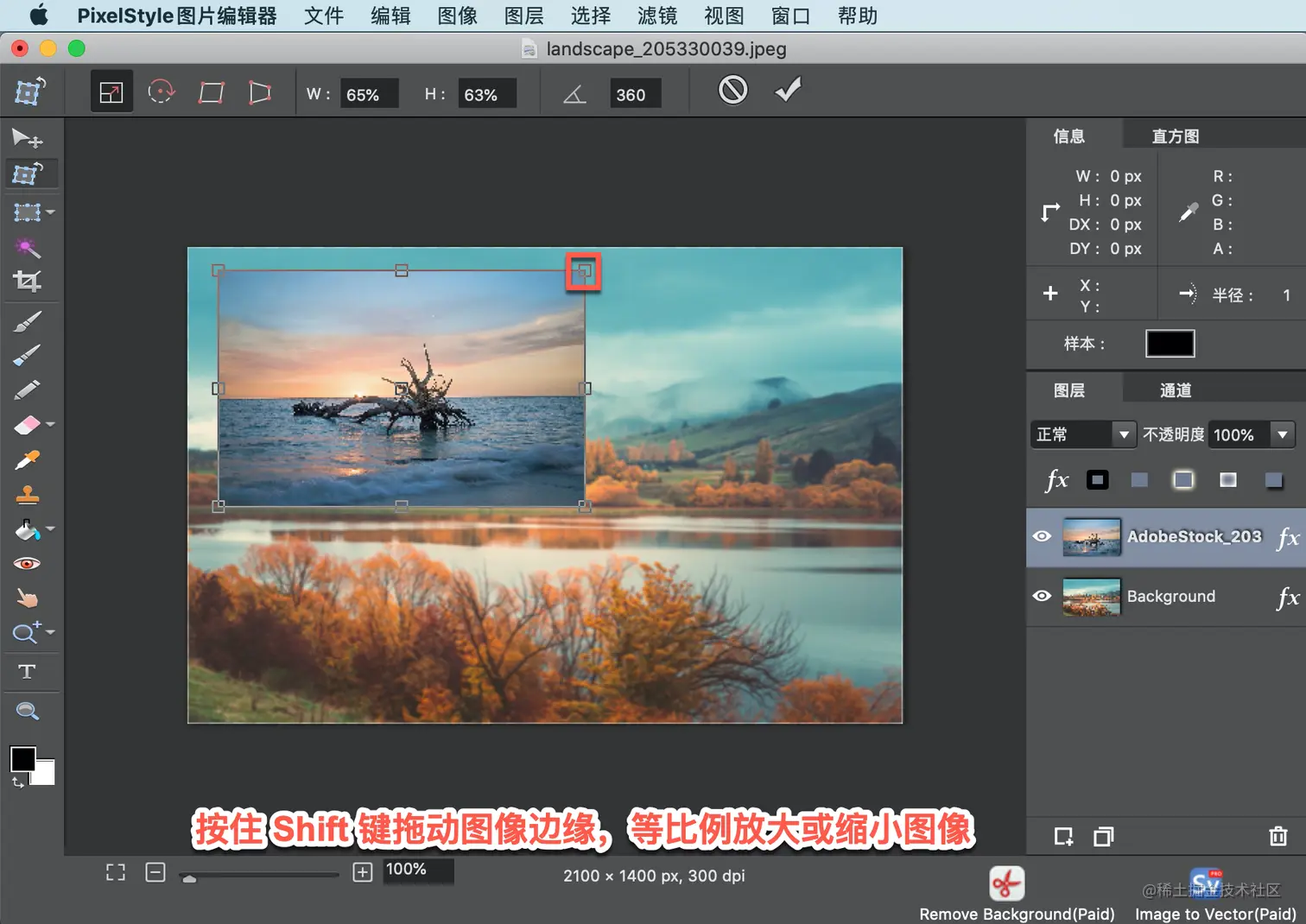
Task: Swap the foreground and background colors
Action: pyautogui.click(x=17, y=782)
